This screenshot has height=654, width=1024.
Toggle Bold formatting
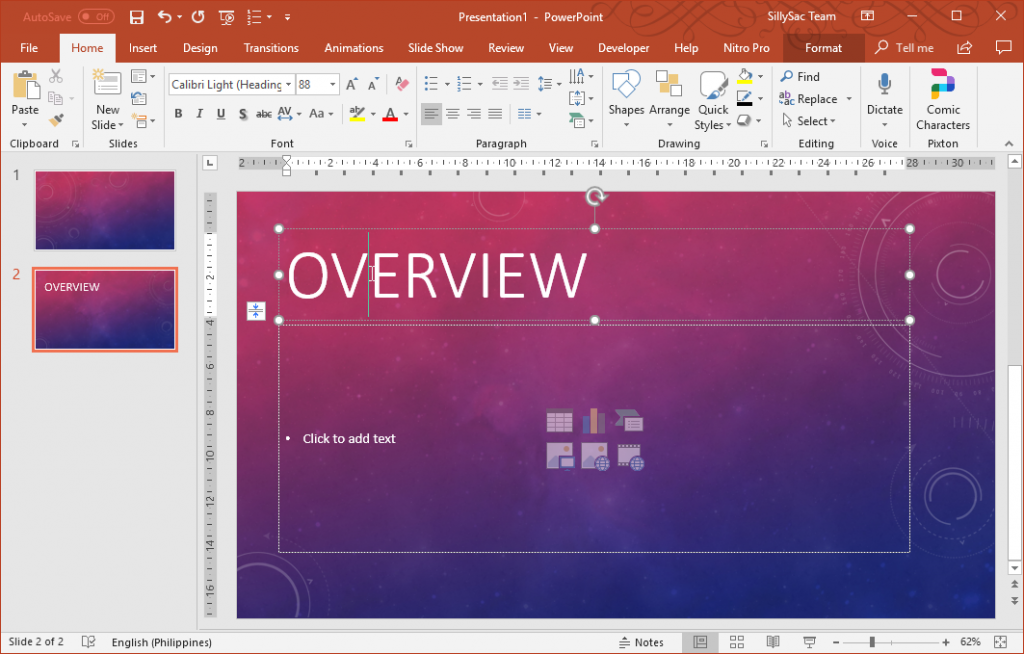coord(178,114)
